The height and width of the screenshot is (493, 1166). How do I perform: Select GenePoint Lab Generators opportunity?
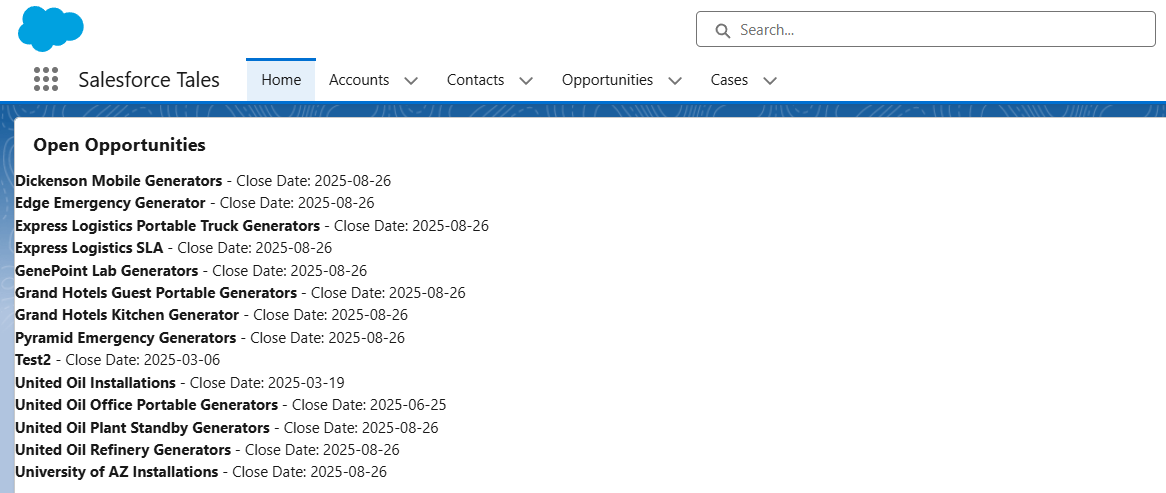tap(106, 271)
